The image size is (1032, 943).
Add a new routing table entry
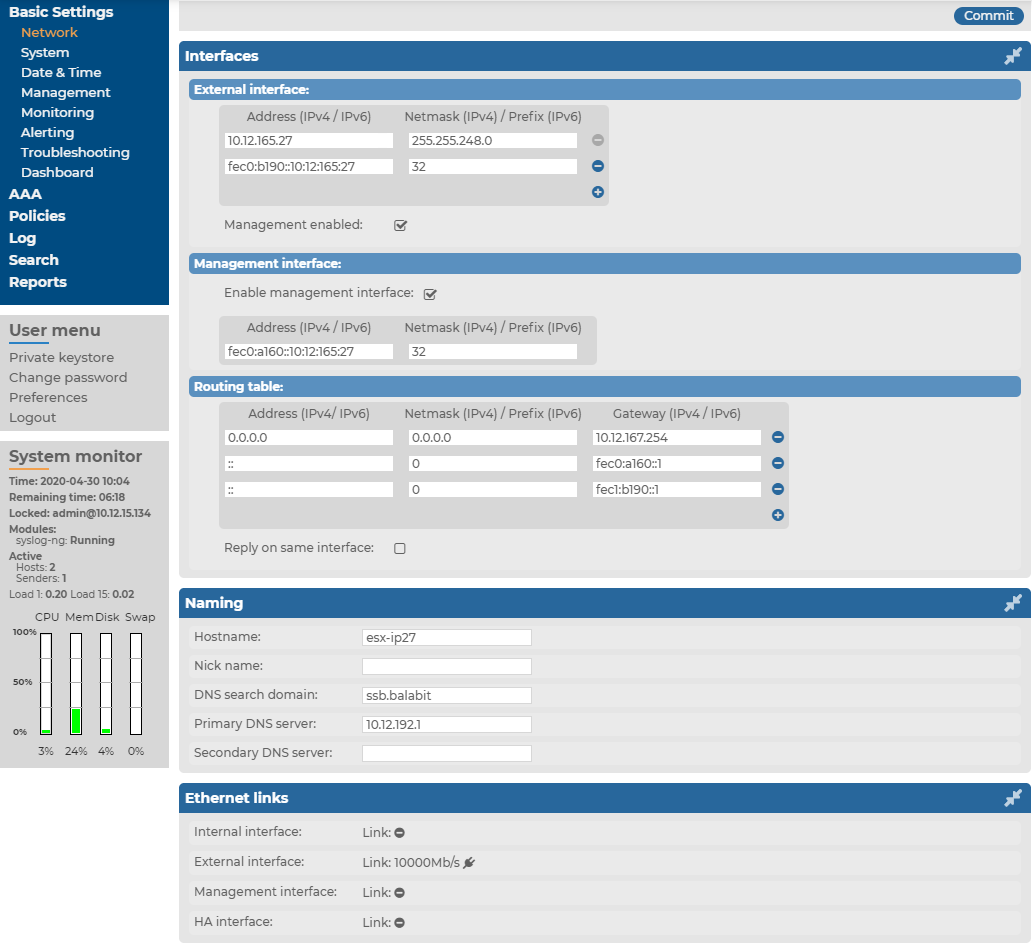[778, 515]
